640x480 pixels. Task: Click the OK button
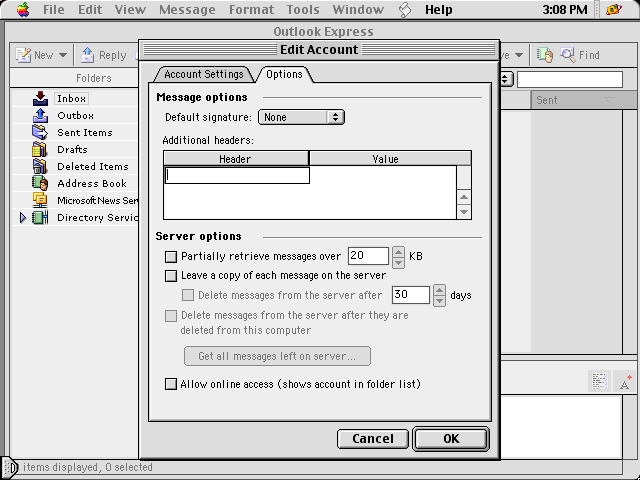(x=451, y=439)
